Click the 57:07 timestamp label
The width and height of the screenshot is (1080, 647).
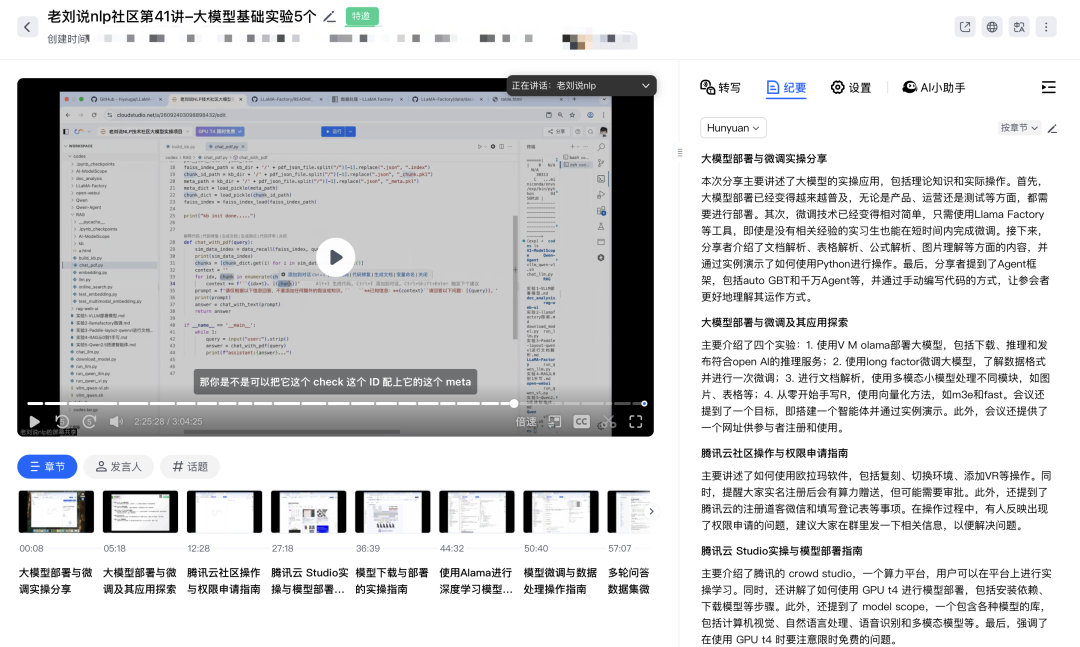(620, 548)
